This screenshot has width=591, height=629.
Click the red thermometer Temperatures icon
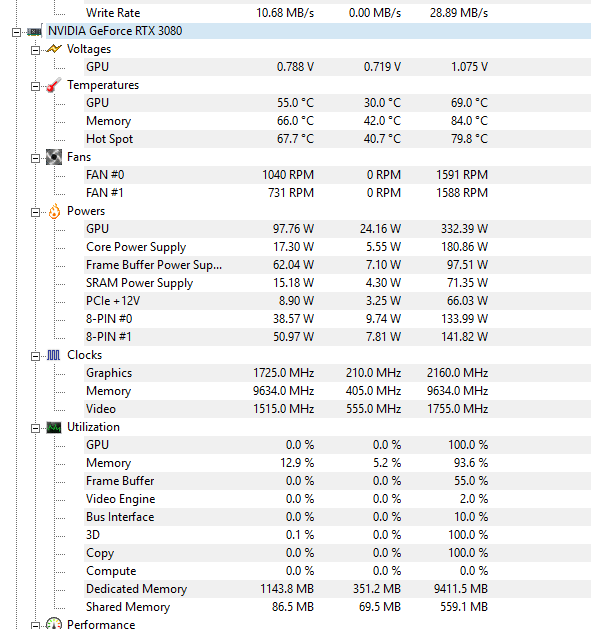click(54, 85)
